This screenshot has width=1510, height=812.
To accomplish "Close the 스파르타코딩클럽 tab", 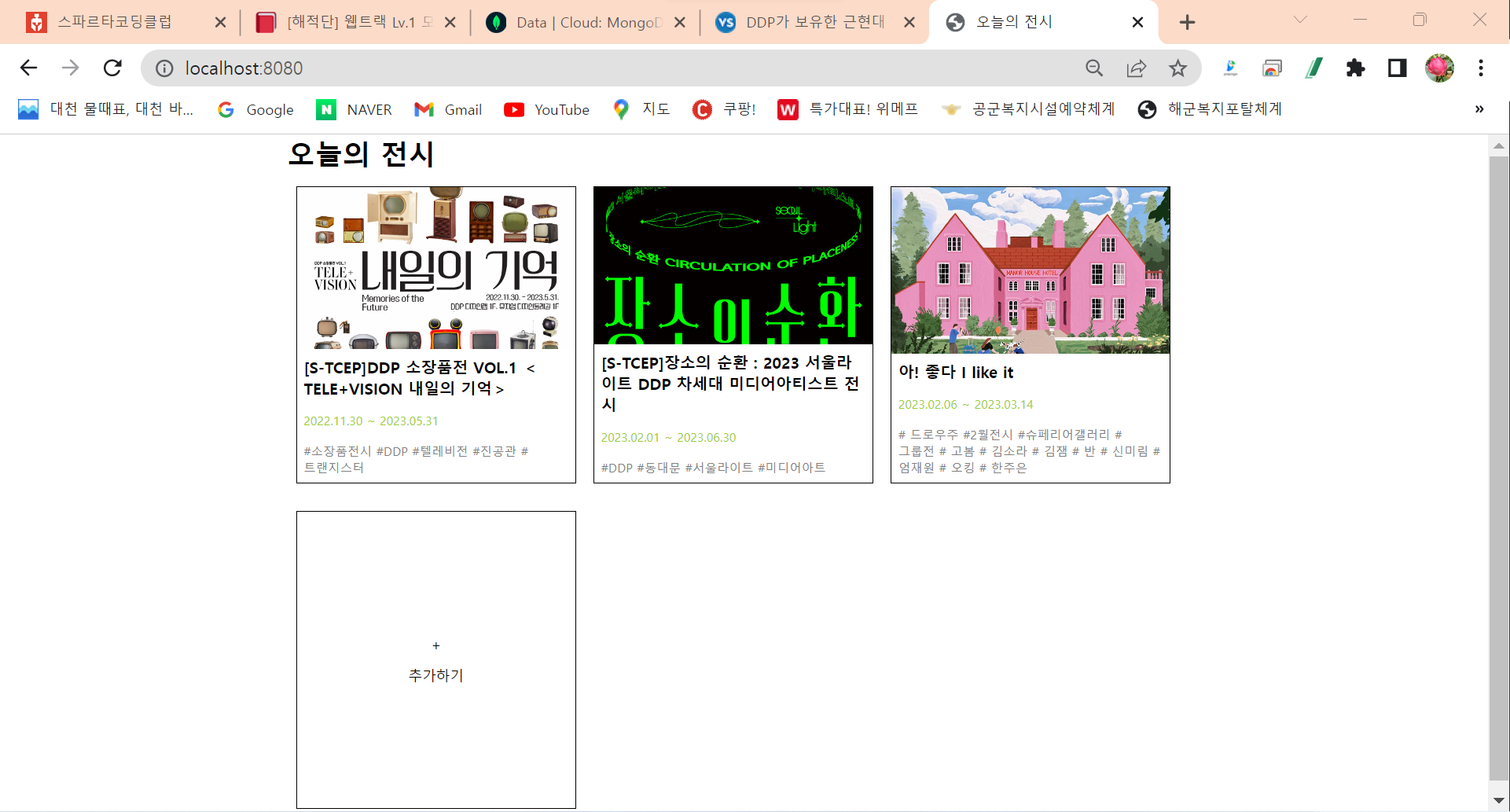I will (220, 22).
